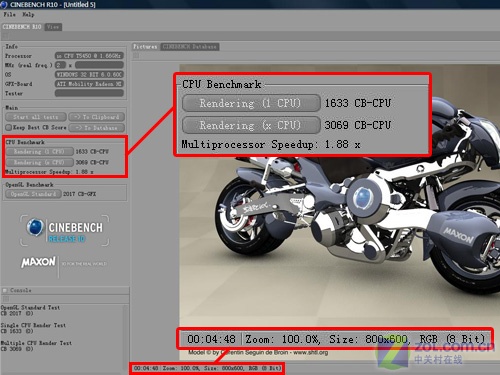Run the Rendering (x CPU) test
Screen dimensions: 500x375
coord(39,162)
